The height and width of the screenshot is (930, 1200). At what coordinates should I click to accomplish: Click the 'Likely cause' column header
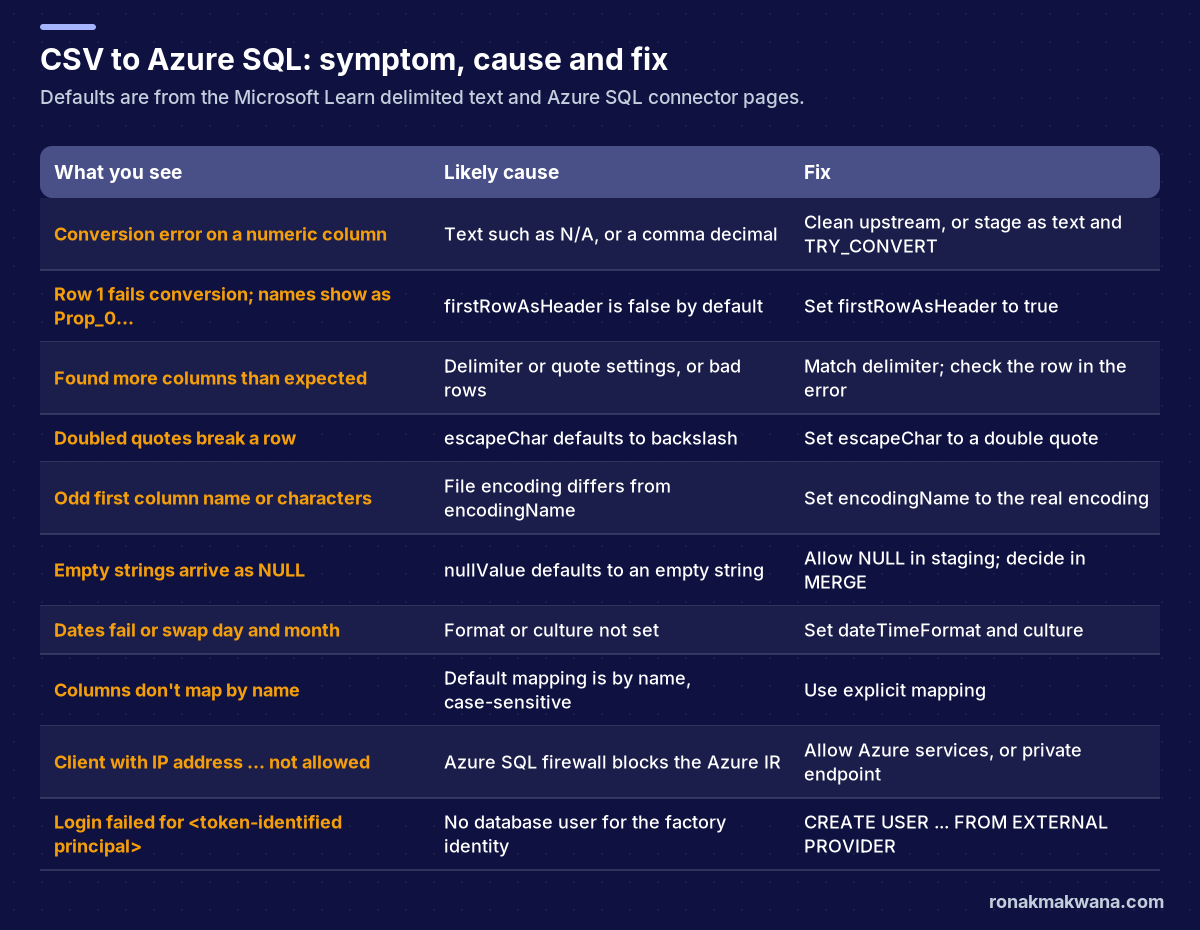[x=501, y=172]
